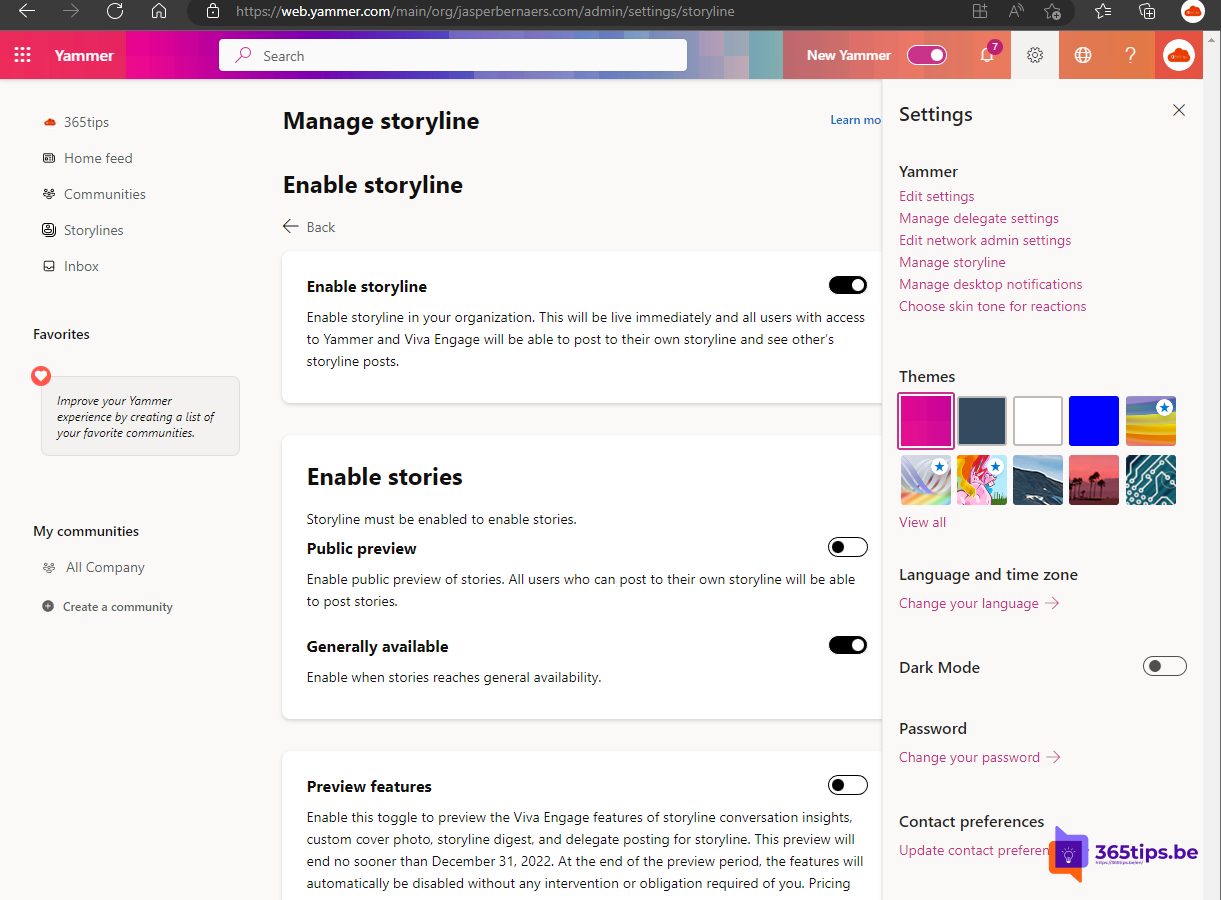Viewport: 1221px width, 900px height.
Task: Click the browser address bar URL
Action: pos(485,12)
